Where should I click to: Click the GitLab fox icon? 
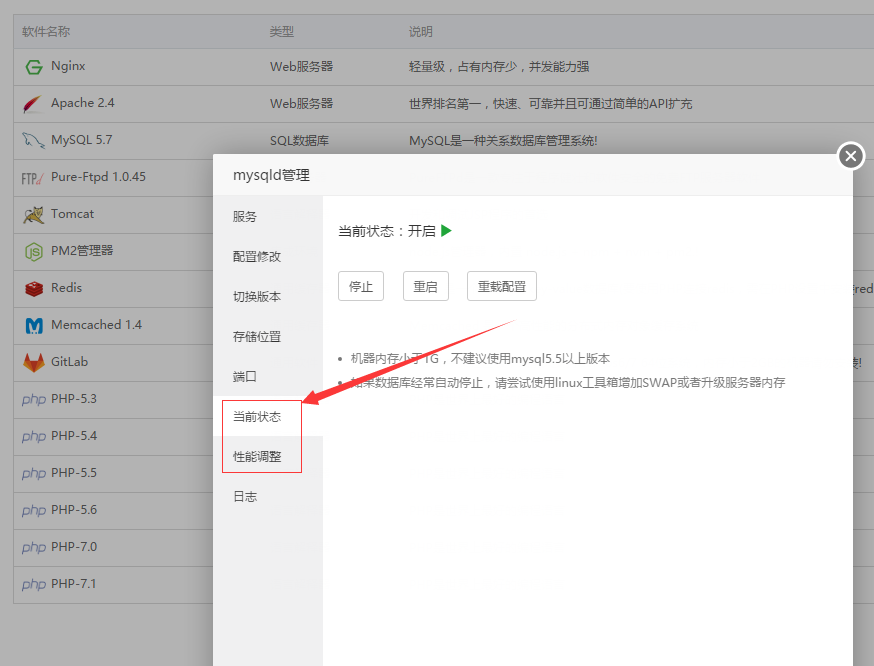coord(33,362)
